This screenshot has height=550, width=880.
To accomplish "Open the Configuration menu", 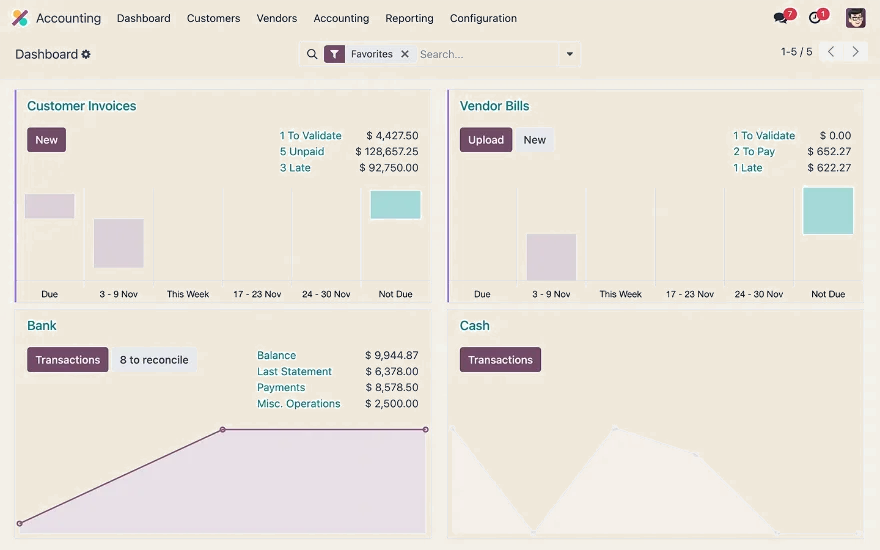I will 483,18.
